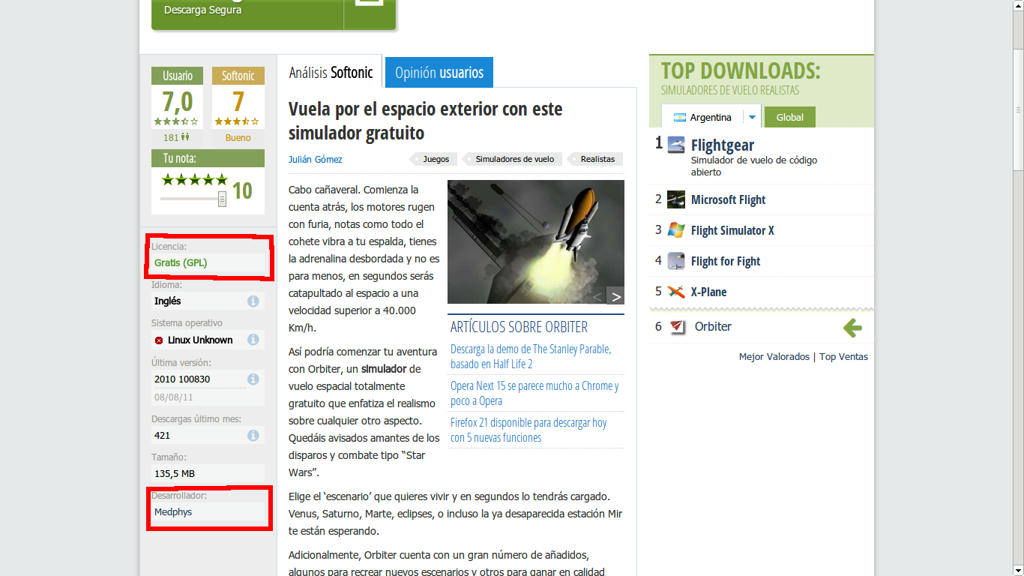
Task: Open info icon next to downloads 421
Action: [253, 435]
